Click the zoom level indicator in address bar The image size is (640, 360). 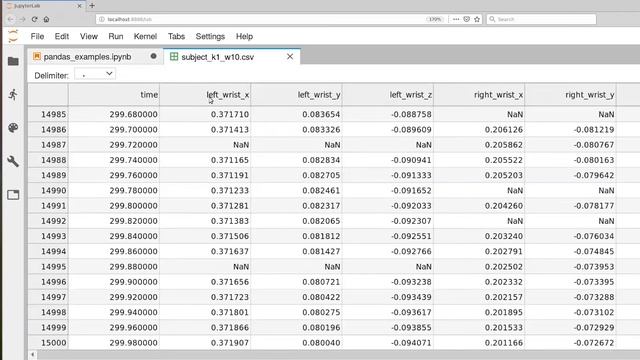pos(434,19)
